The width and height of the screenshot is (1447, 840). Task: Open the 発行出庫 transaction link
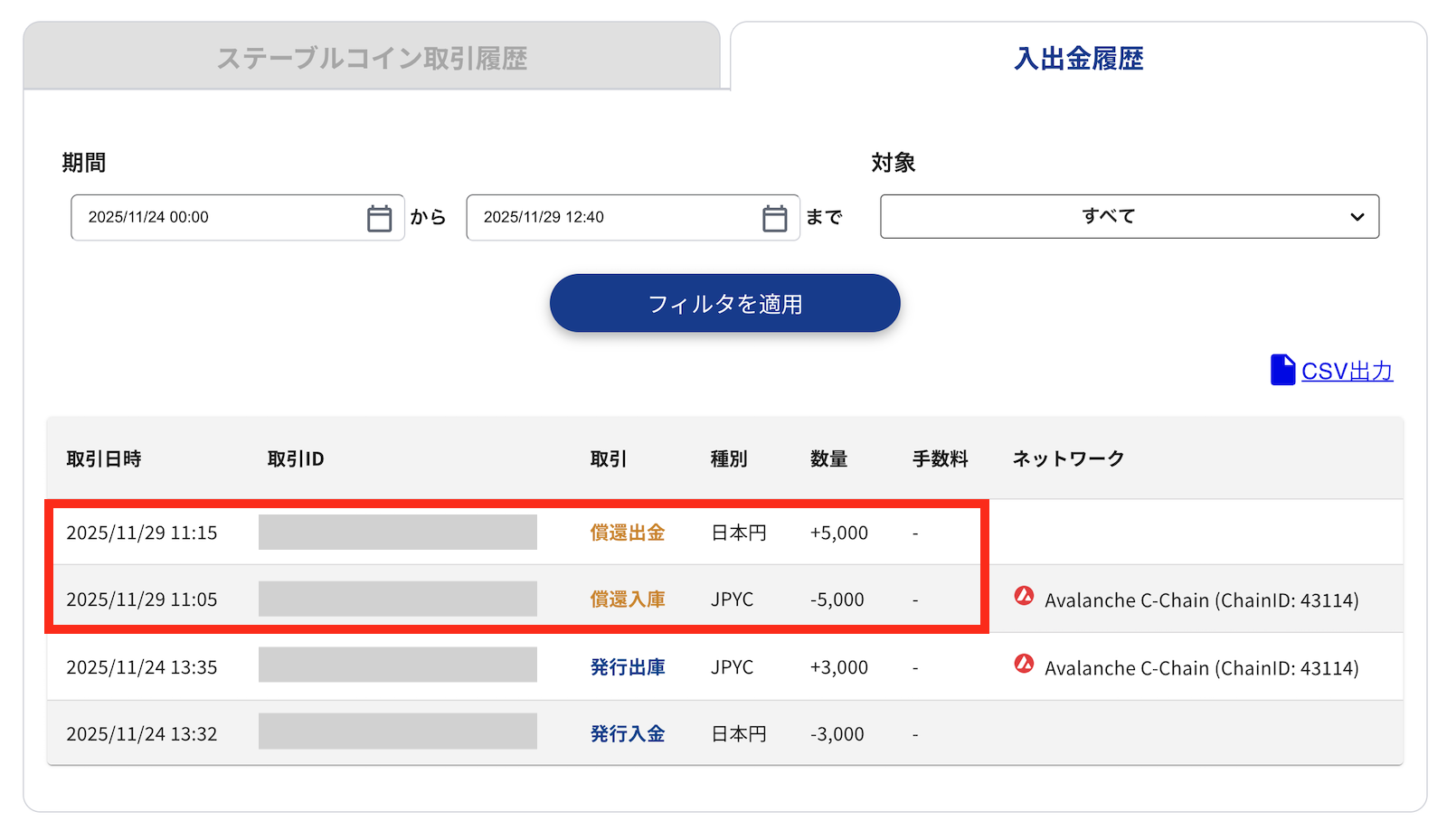[628, 667]
